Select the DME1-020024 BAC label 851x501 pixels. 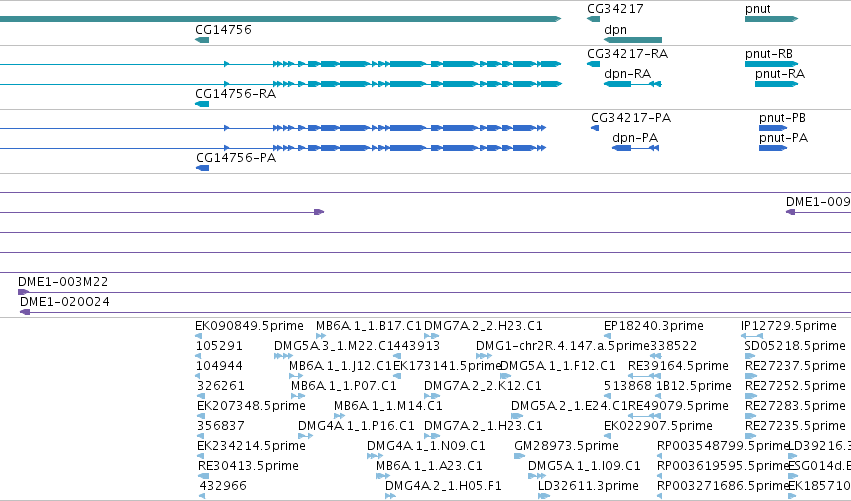[x=65, y=302]
